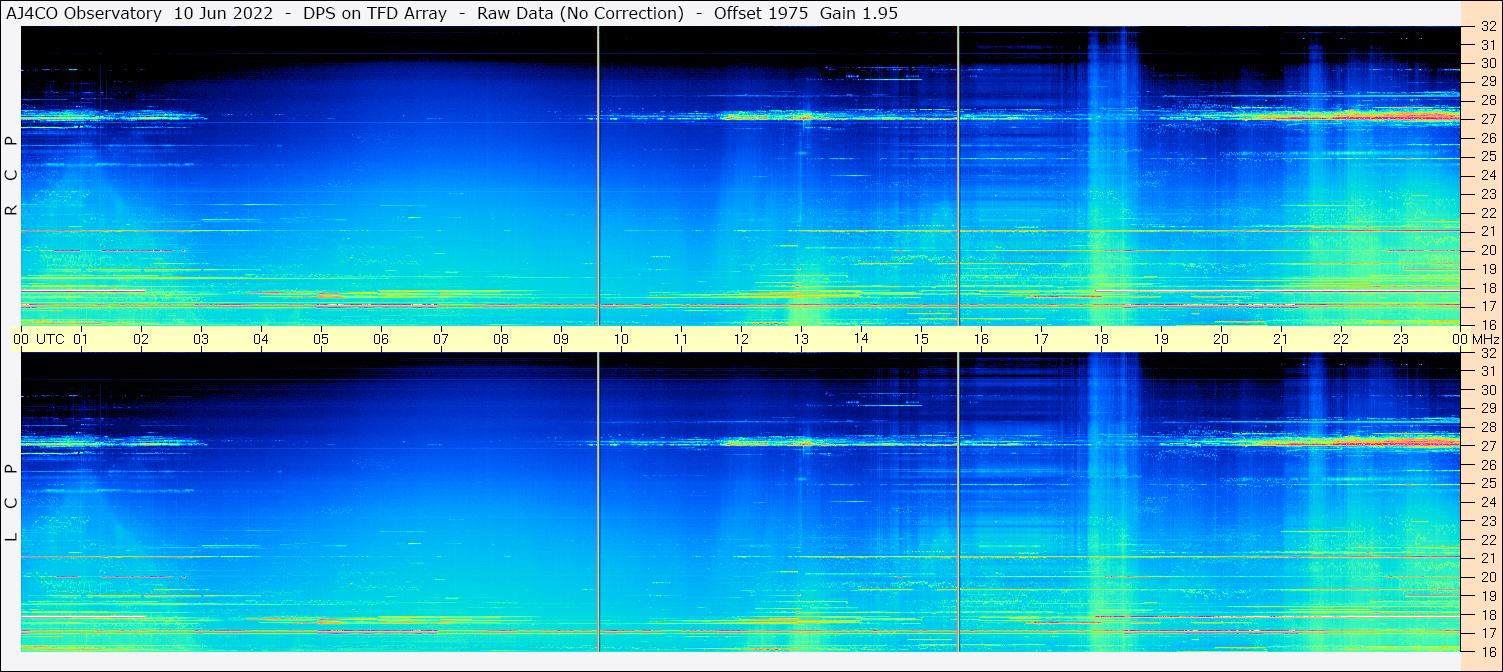
Task: Click the '02' hour label on time axis
Action: coord(141,339)
